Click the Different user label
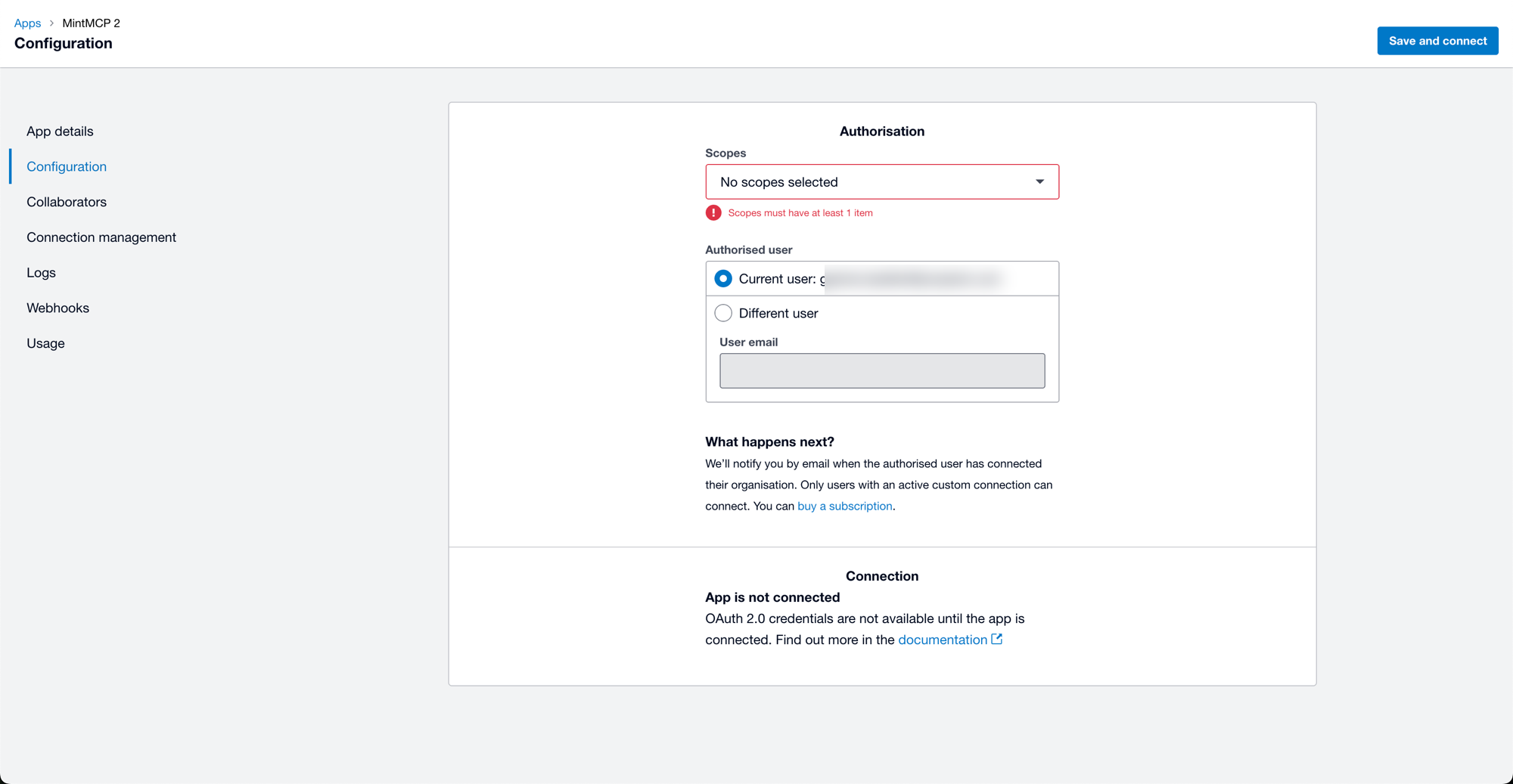1513x784 pixels. click(x=778, y=313)
